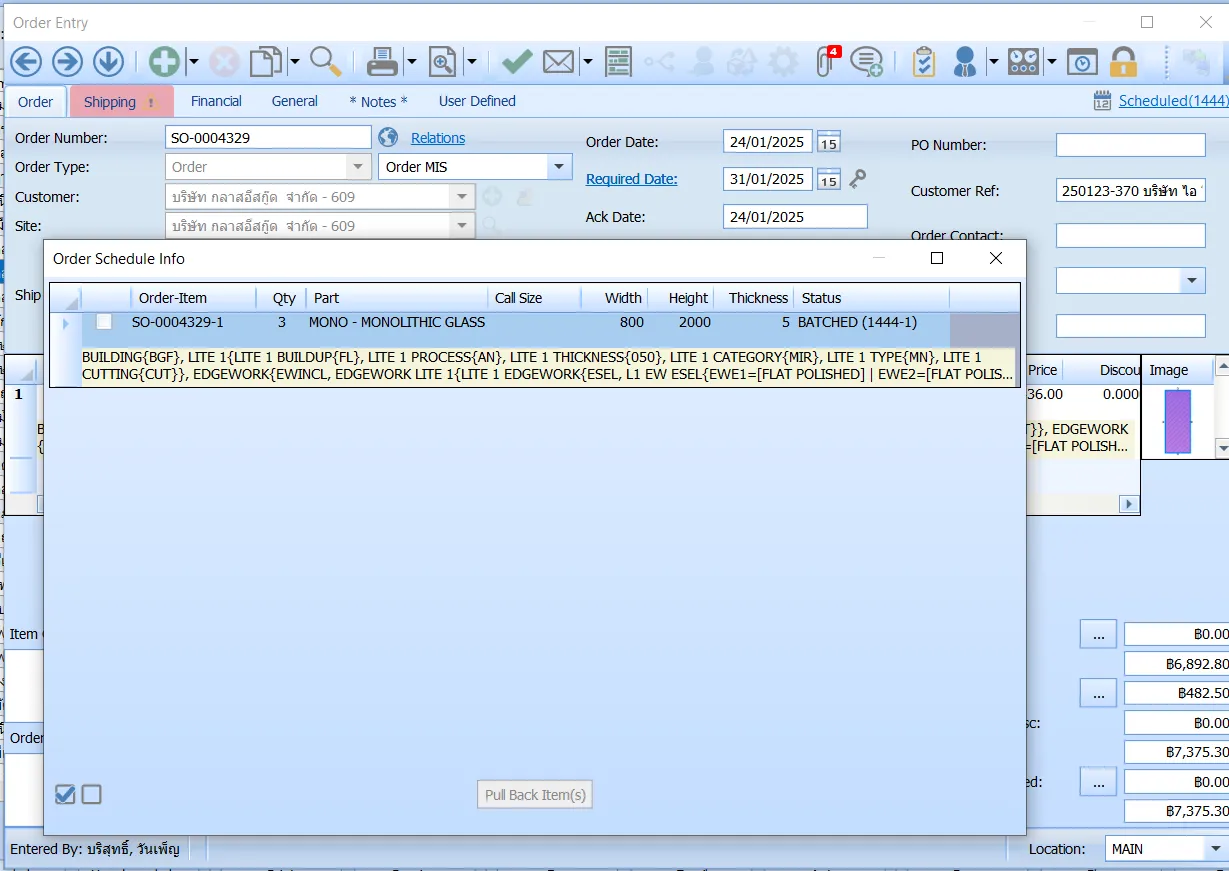Sort by the Order-Item column header
The image size is (1229, 871).
(193, 298)
